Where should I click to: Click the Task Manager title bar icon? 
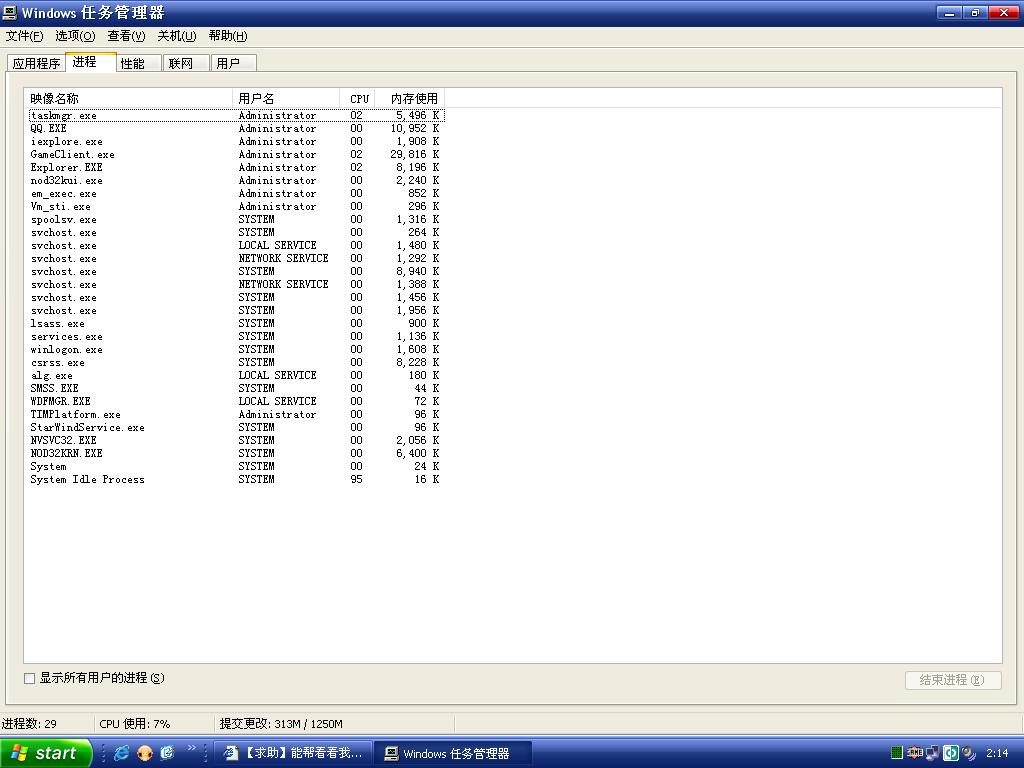point(9,12)
